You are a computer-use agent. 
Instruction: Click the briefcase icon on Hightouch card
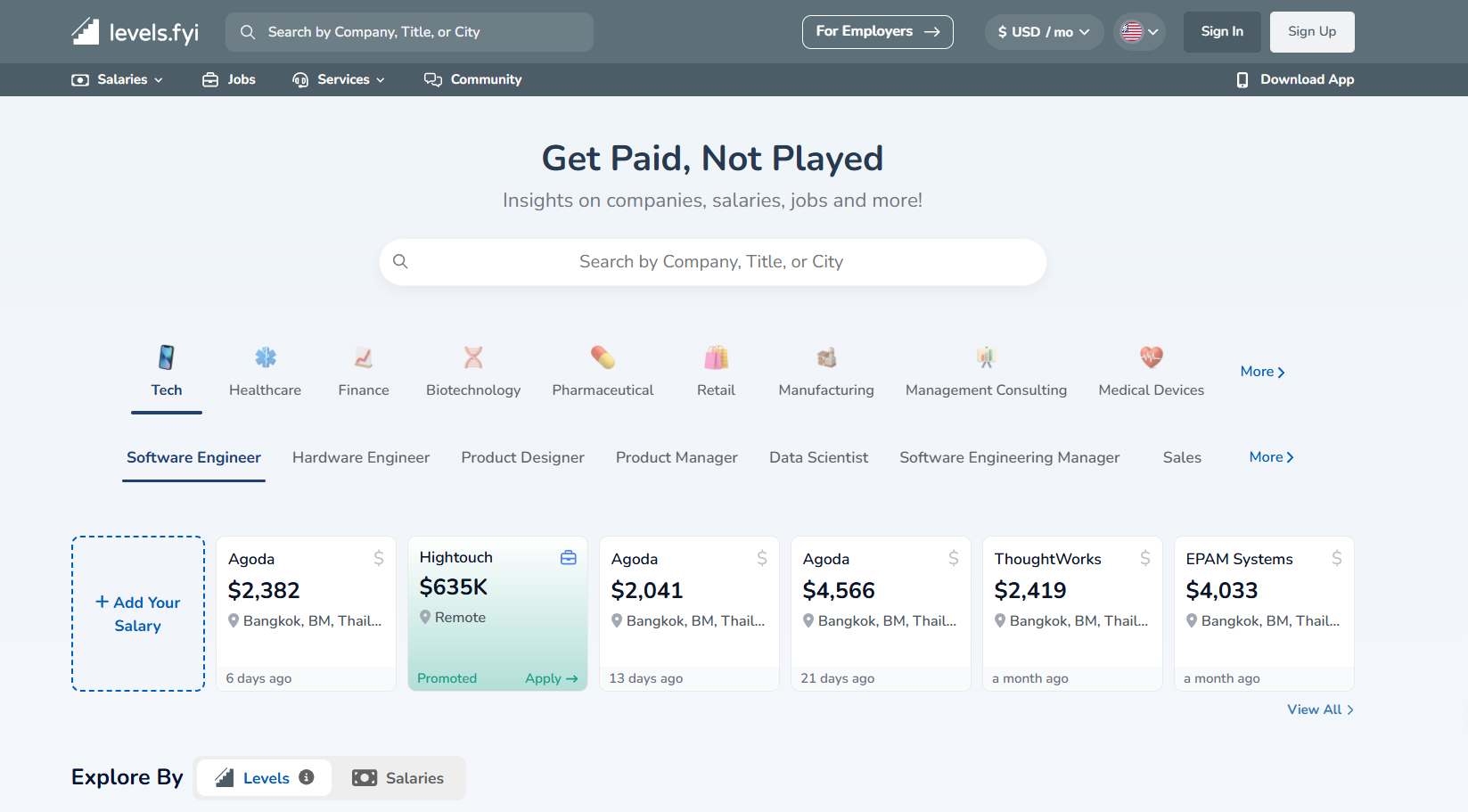[x=569, y=557]
